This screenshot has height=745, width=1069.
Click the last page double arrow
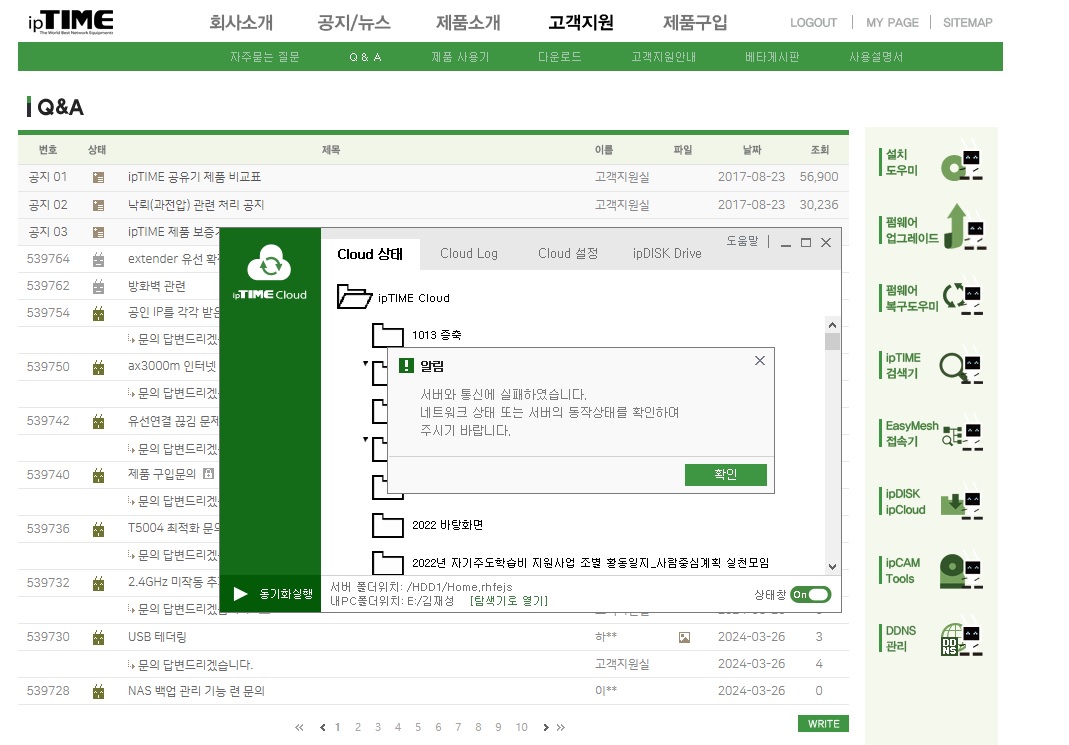(x=560, y=727)
